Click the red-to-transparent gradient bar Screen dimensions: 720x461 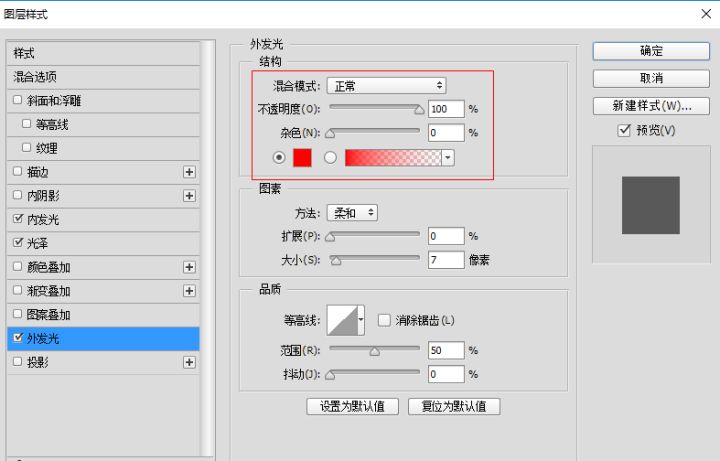coord(393,157)
